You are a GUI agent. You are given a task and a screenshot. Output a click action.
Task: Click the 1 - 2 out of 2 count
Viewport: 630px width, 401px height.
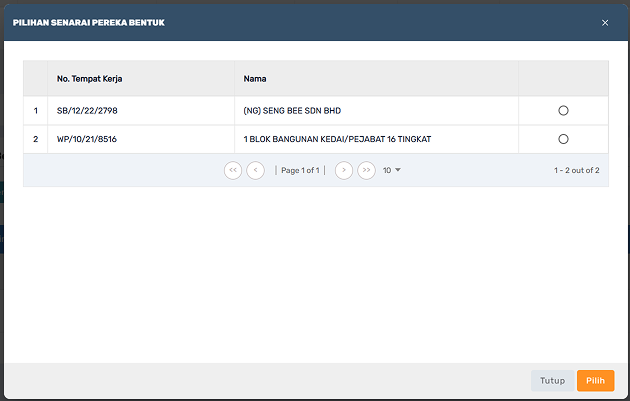pyautogui.click(x=577, y=170)
